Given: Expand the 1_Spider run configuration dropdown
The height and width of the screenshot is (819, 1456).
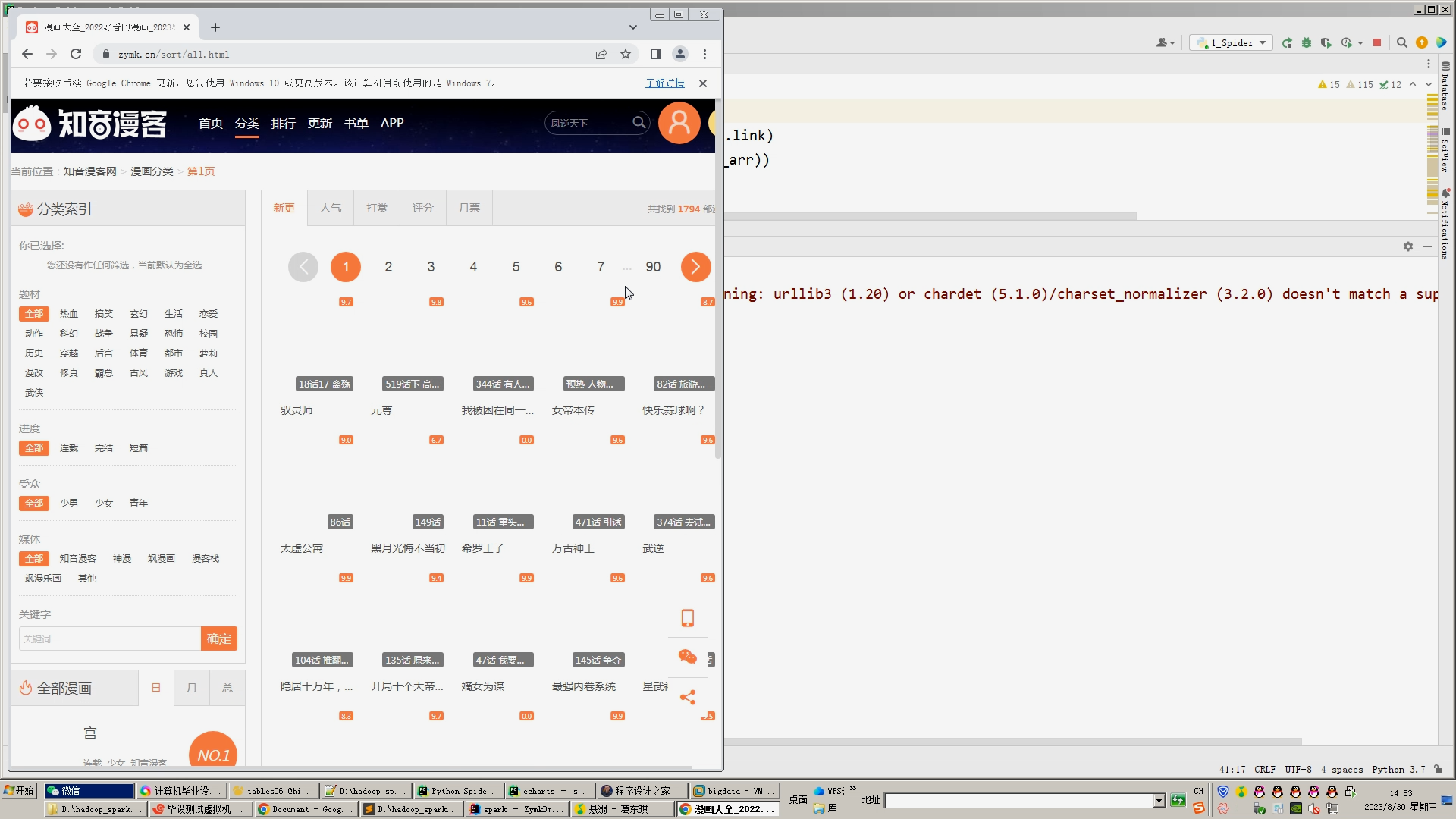Looking at the screenshot, I should pyautogui.click(x=1263, y=43).
